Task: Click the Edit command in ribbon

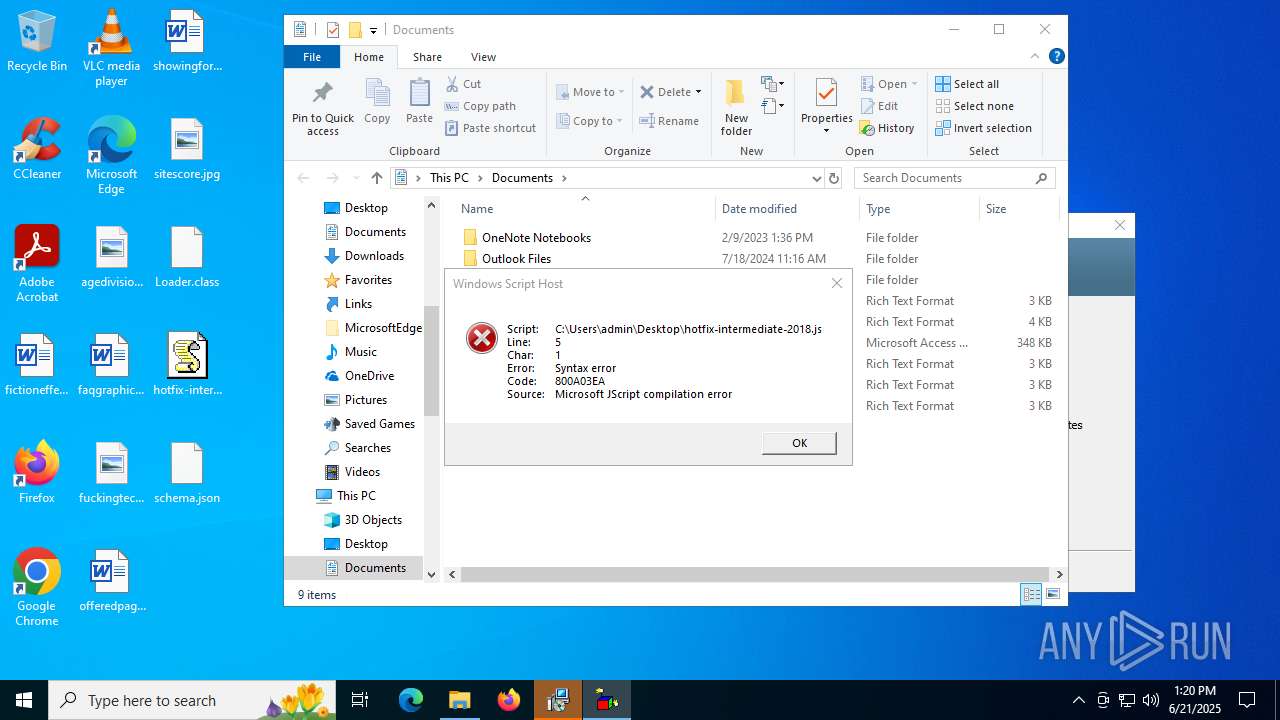Action: tap(878, 106)
